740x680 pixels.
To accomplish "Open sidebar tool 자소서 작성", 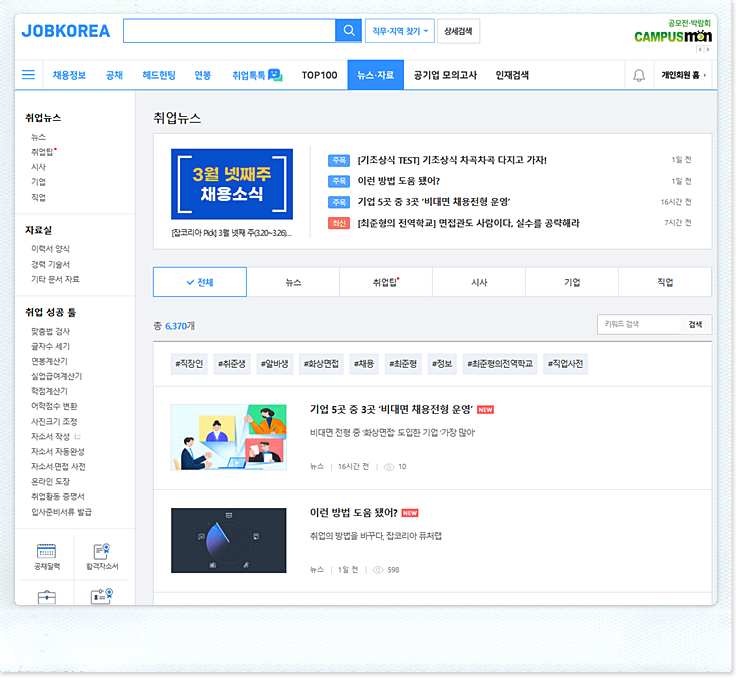I will click(x=50, y=437).
